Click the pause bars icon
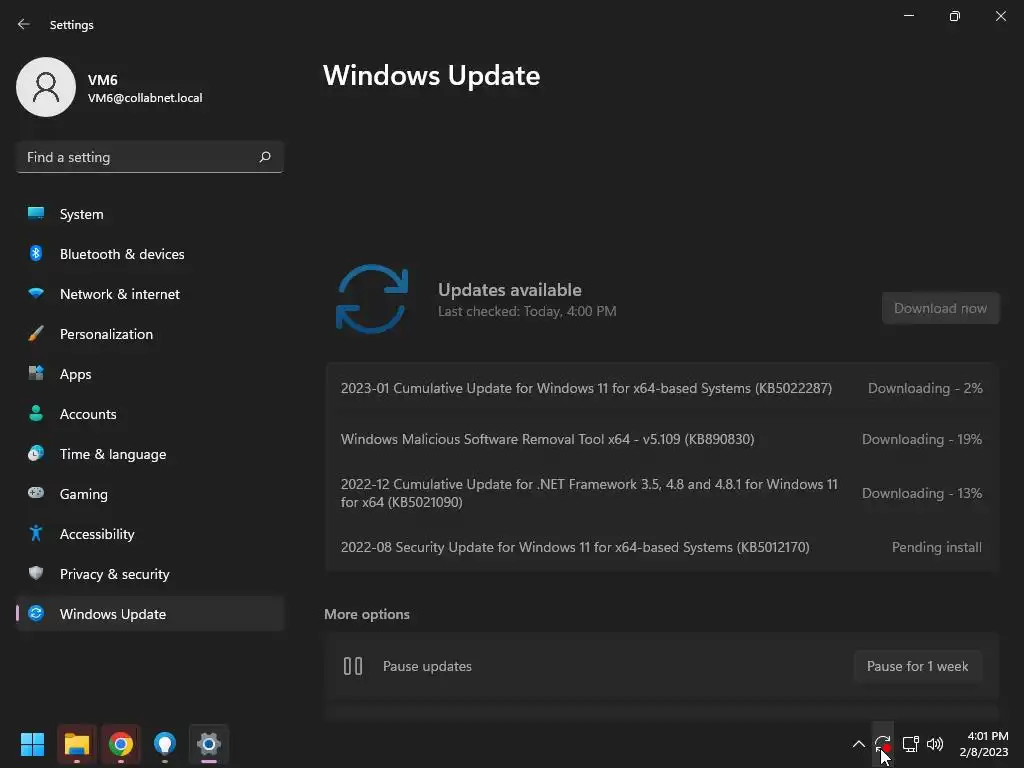Viewport: 1024px width, 768px height. tap(353, 666)
